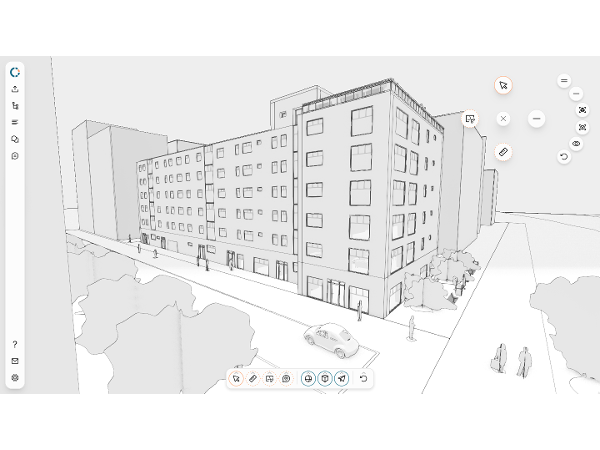Click the solid-eye focus frame icon

(582, 110)
